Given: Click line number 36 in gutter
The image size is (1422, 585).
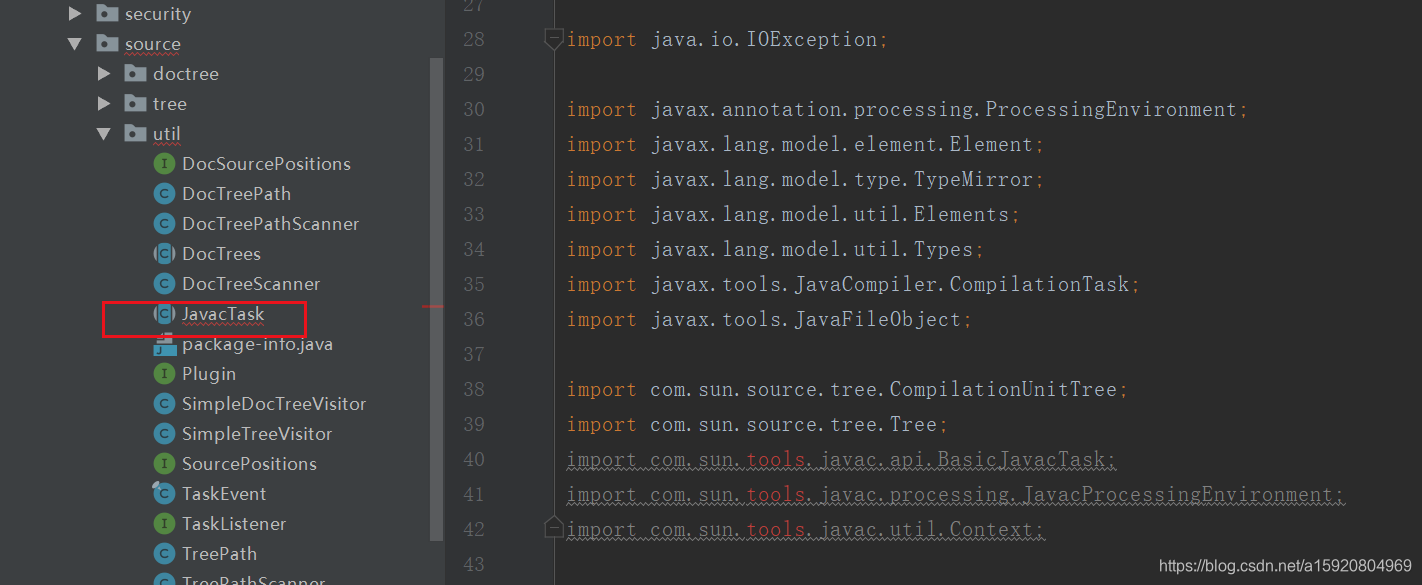Looking at the screenshot, I should tap(474, 320).
